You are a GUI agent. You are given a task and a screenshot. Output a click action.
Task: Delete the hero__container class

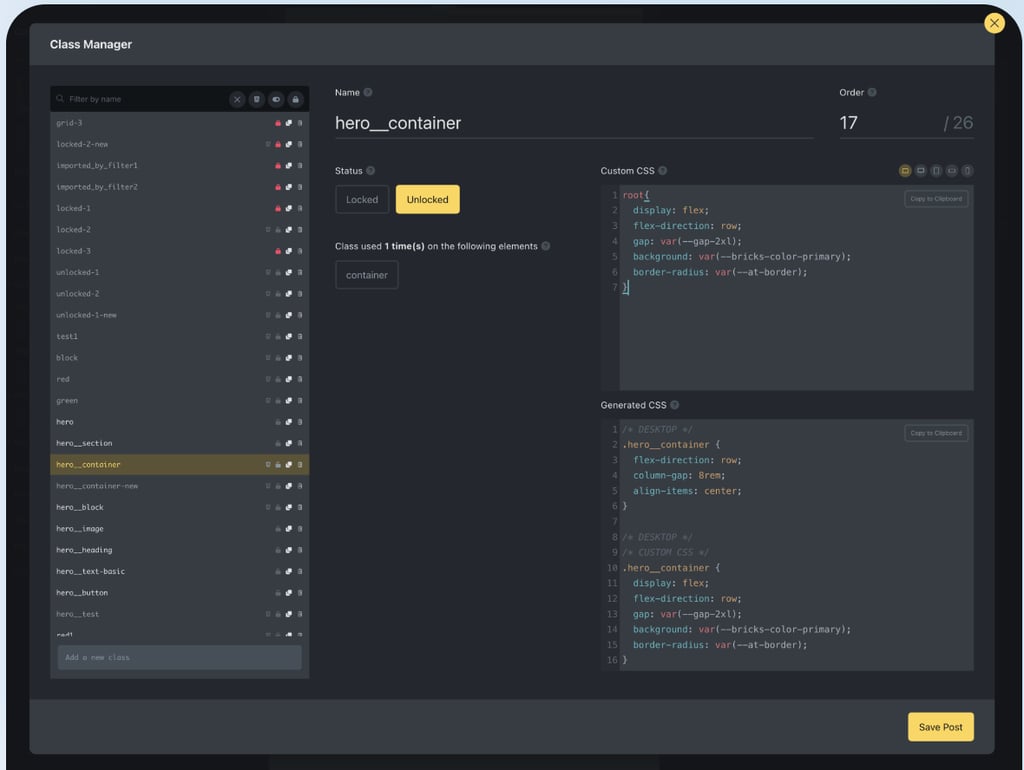tap(300, 465)
